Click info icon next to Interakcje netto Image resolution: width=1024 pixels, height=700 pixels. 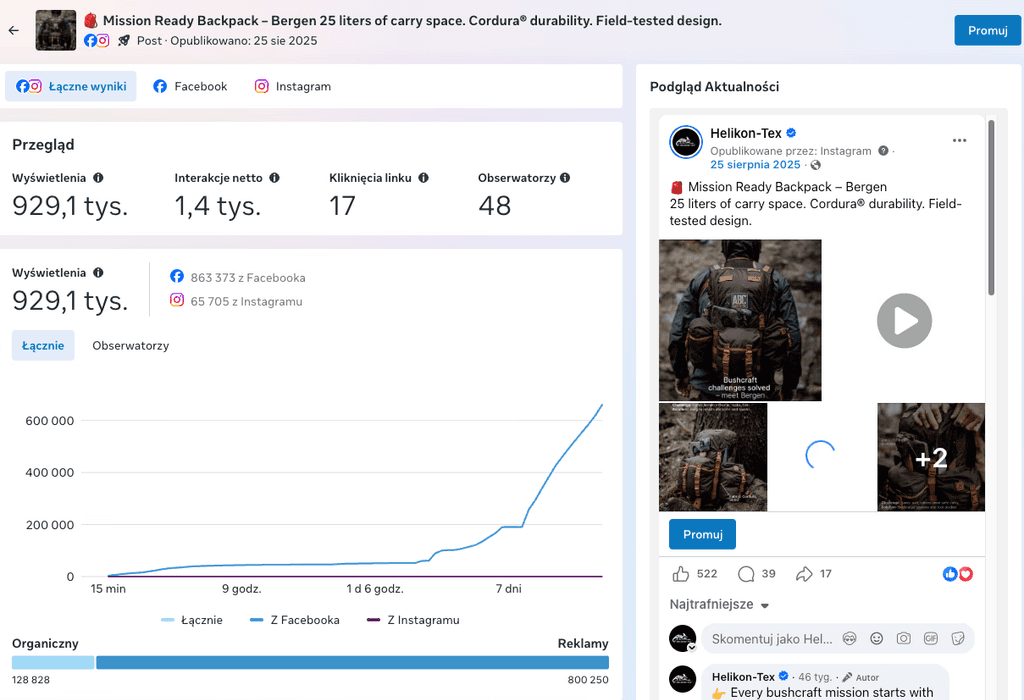point(274,178)
